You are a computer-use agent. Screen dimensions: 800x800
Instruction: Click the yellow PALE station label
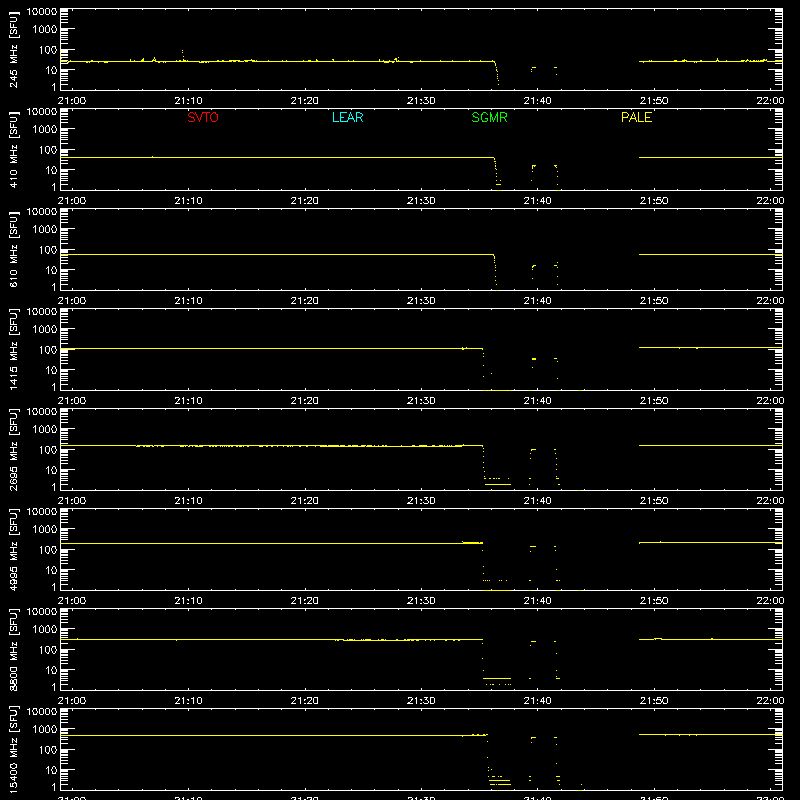click(636, 117)
